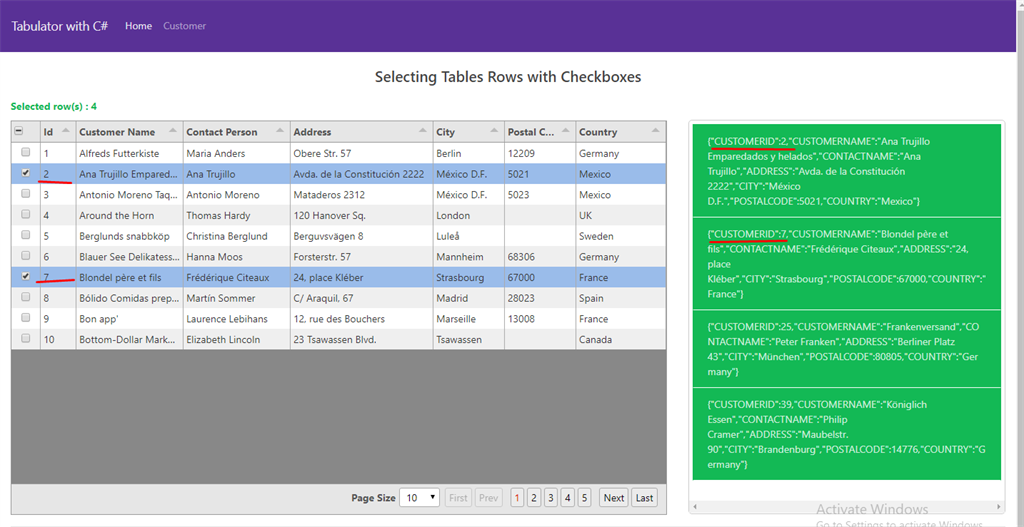Open the Page Size dropdown

(x=420, y=498)
